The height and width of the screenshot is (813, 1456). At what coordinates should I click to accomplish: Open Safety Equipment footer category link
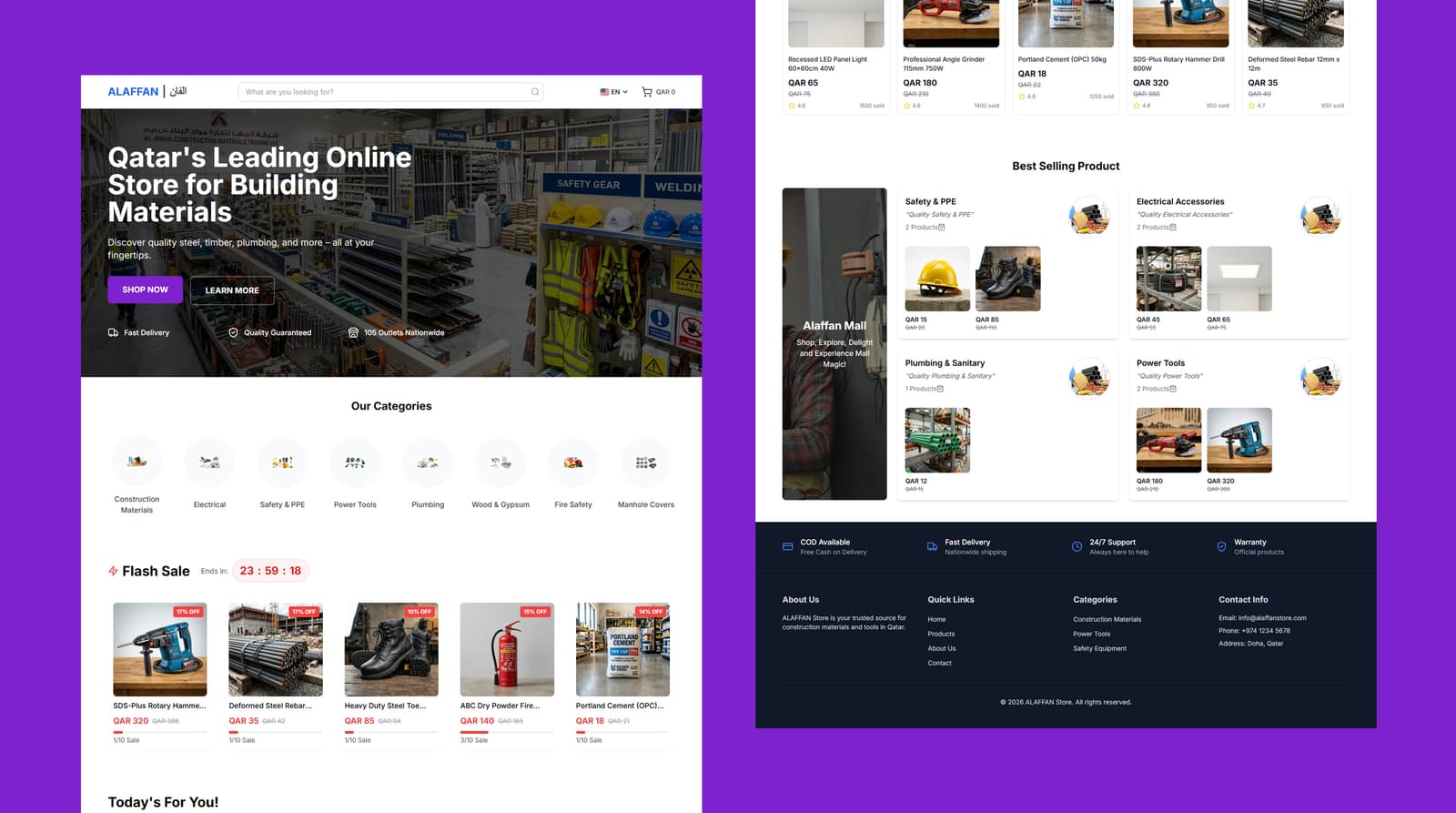1099,648
